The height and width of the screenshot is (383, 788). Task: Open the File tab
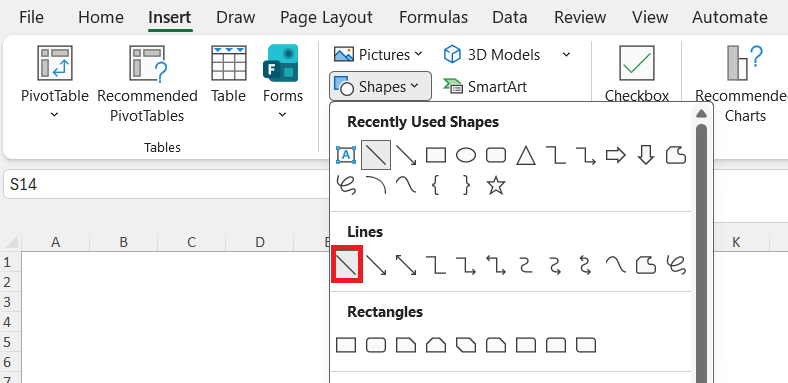tap(31, 18)
